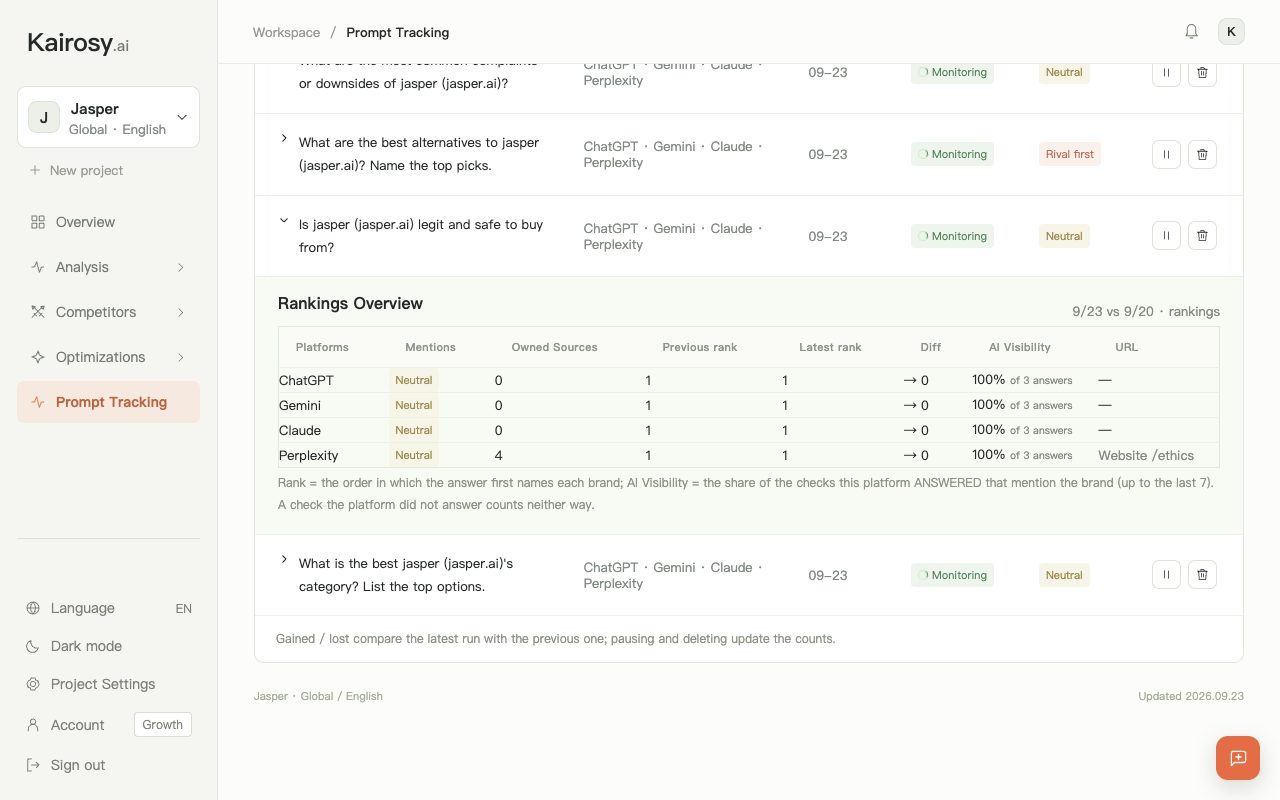
Task: Select Prompt Tracking in the sidebar
Action: click(x=108, y=402)
